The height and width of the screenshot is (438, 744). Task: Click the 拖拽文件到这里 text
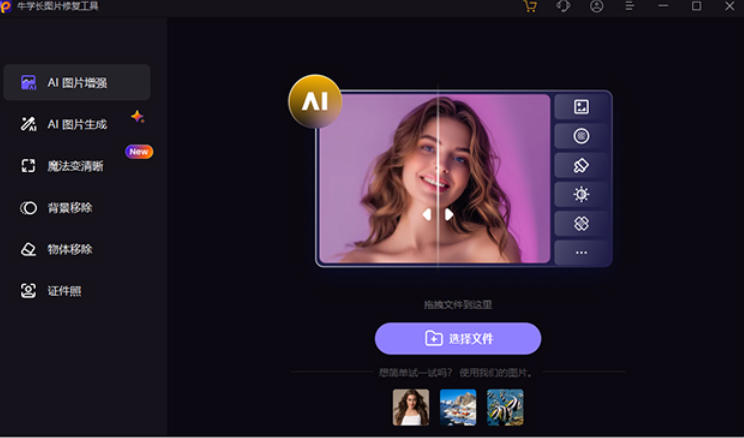[458, 305]
